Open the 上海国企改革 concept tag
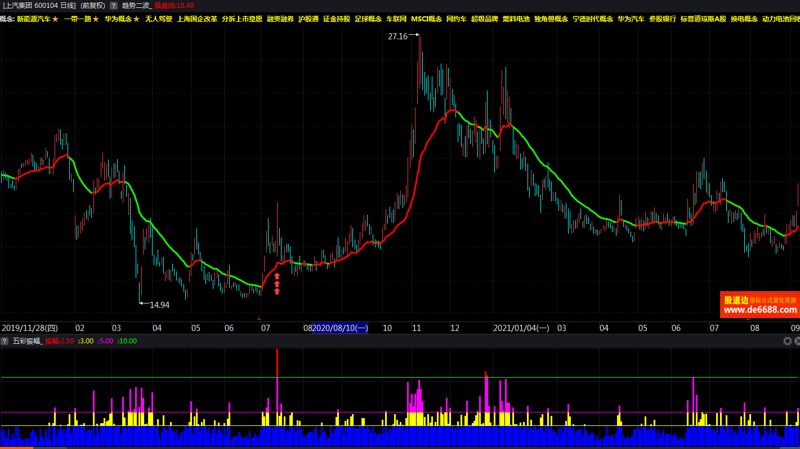The width and height of the screenshot is (800, 449). pyautogui.click(x=197, y=19)
